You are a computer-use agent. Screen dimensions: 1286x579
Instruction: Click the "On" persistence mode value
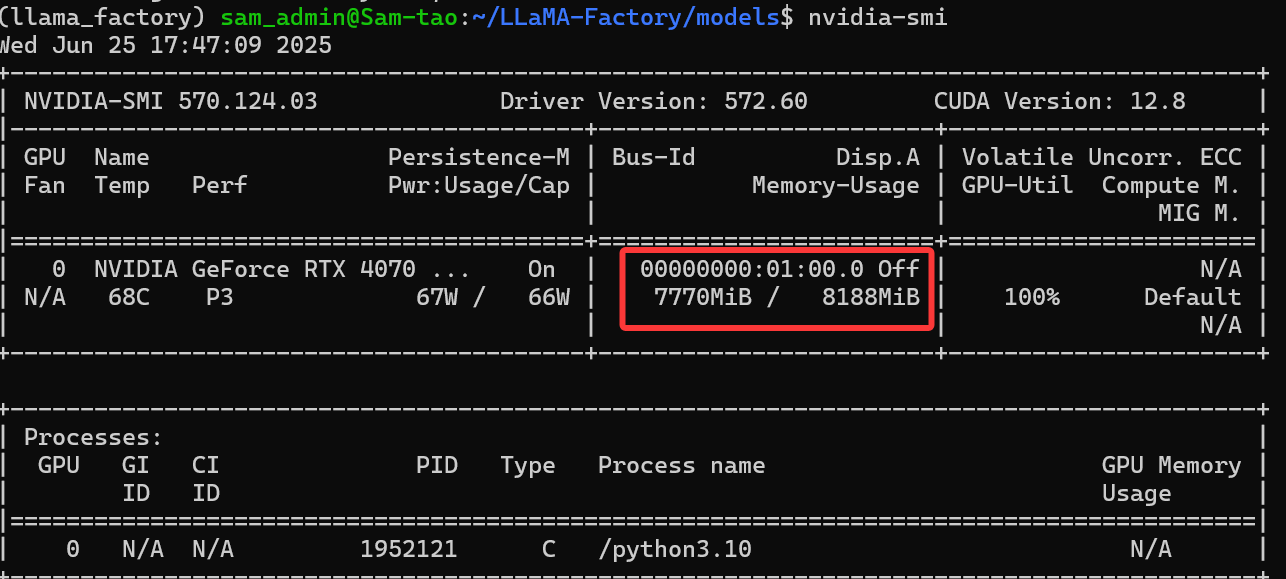tap(542, 269)
